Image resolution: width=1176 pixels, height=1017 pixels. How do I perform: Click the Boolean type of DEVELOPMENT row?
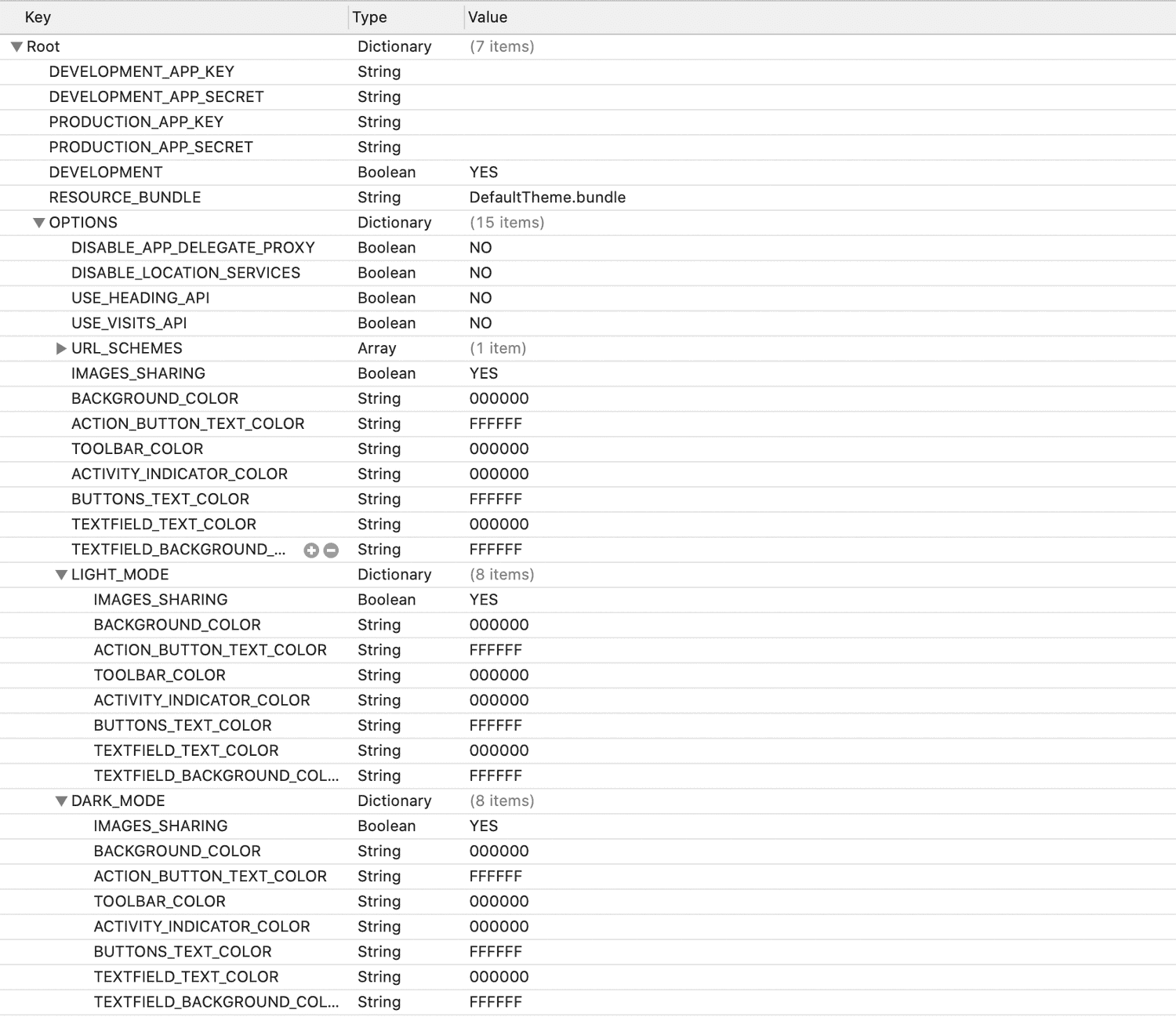coord(387,173)
